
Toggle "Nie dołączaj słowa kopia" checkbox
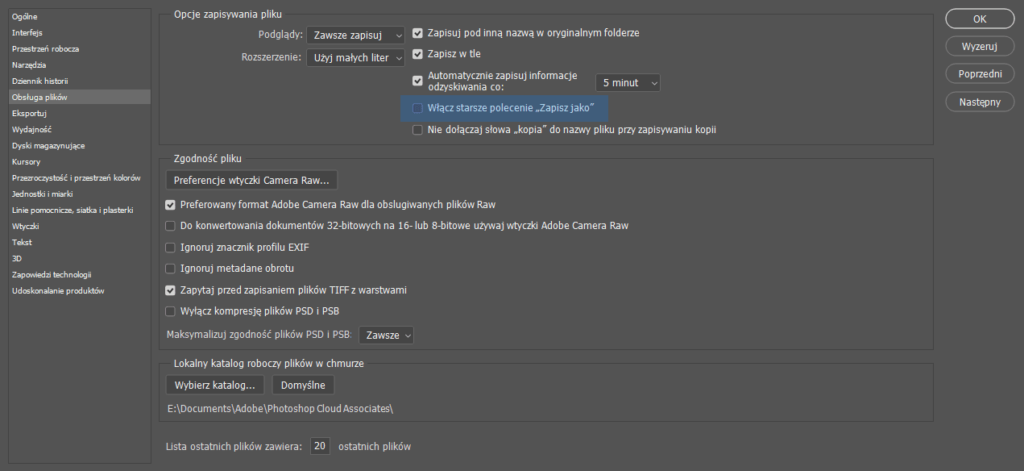click(418, 129)
